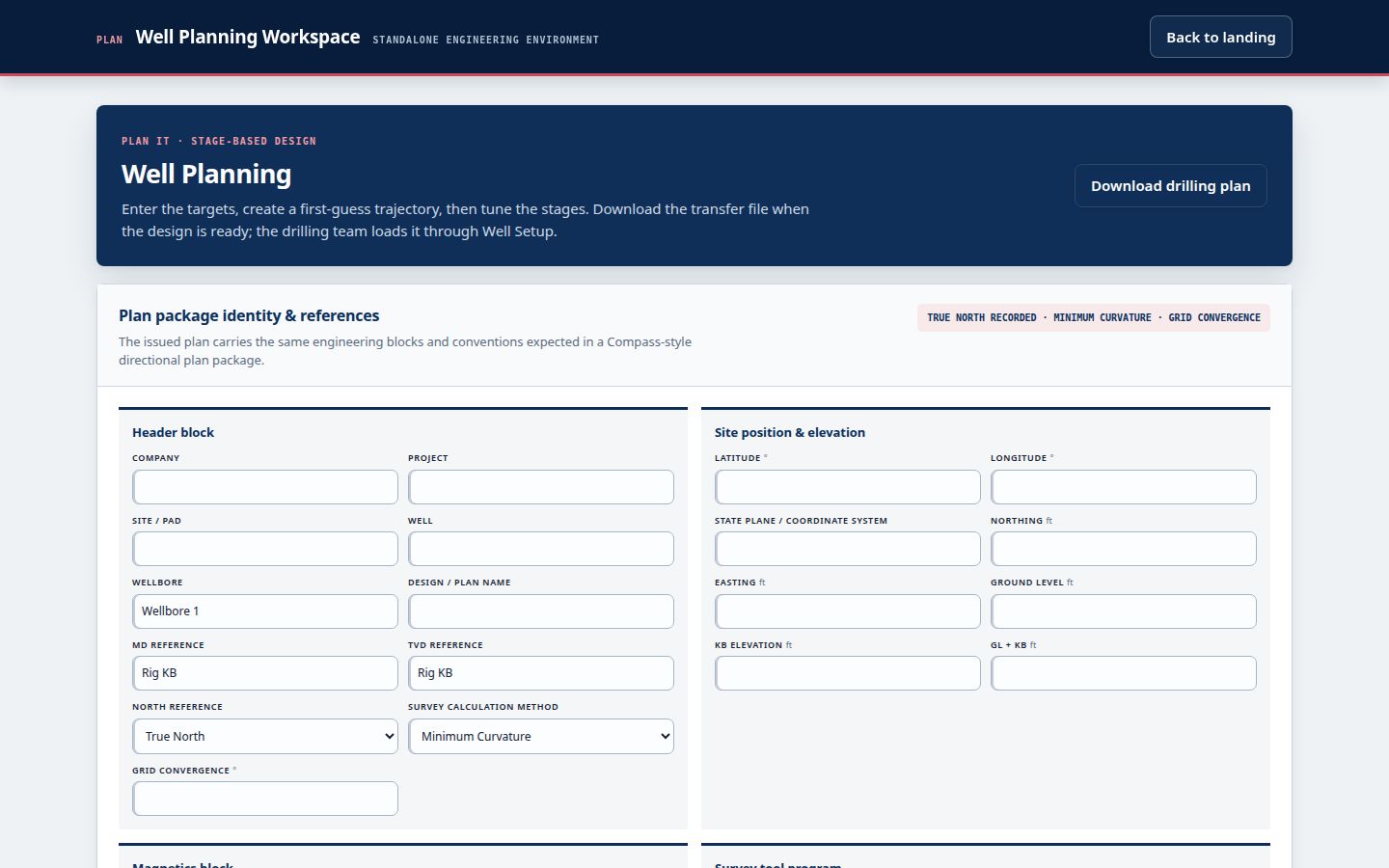Focus the Company input field
The width and height of the screenshot is (1389, 868).
point(265,487)
